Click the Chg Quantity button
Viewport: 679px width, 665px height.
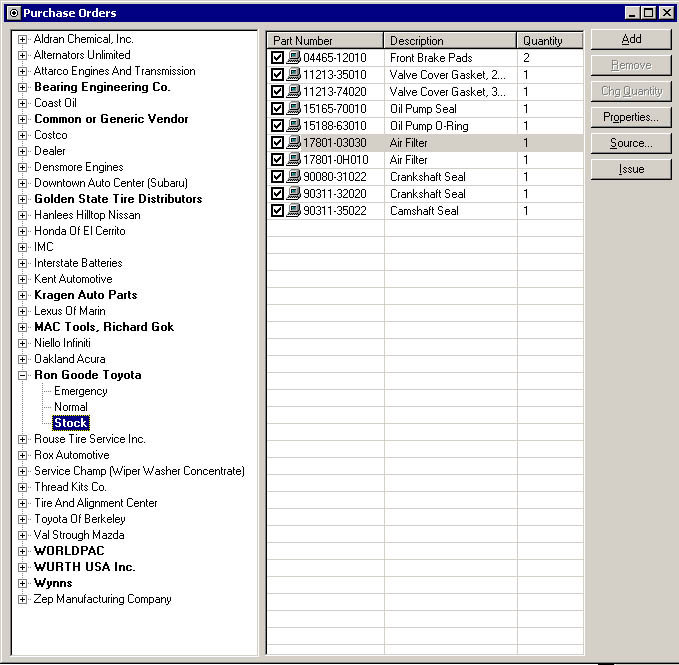click(631, 91)
